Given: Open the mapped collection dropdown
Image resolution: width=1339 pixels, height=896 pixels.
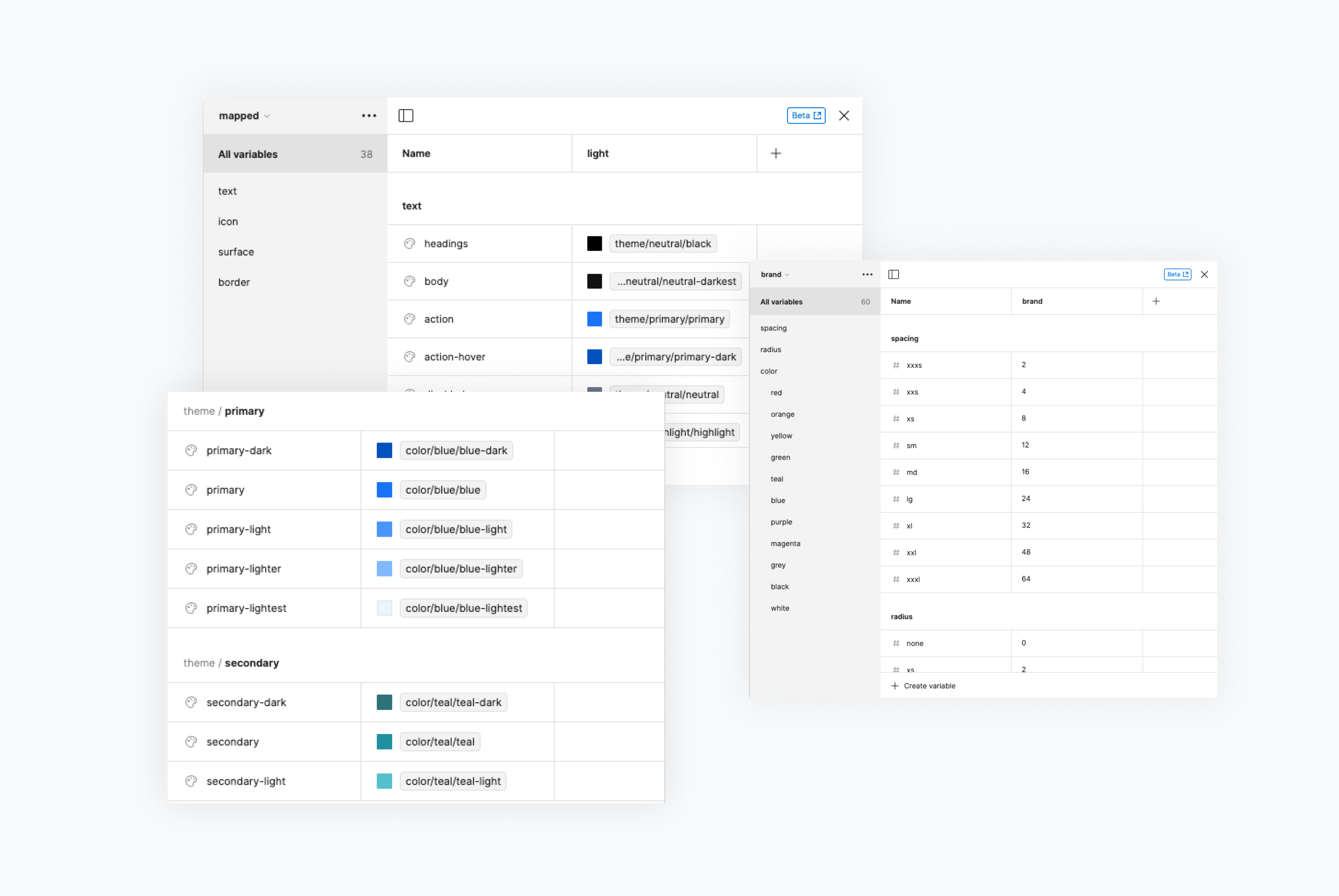Looking at the screenshot, I should click(244, 115).
